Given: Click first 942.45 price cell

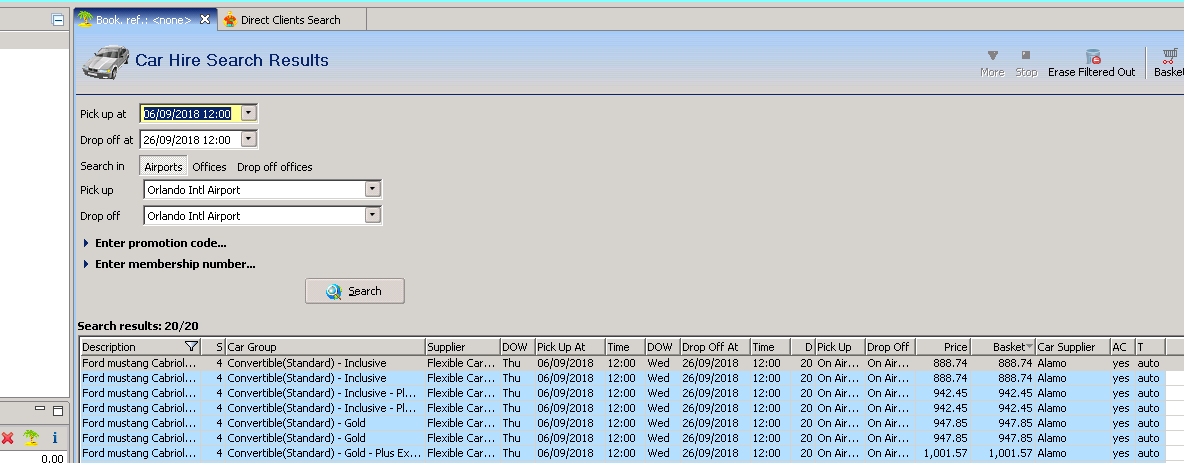Looking at the screenshot, I should (944, 393).
